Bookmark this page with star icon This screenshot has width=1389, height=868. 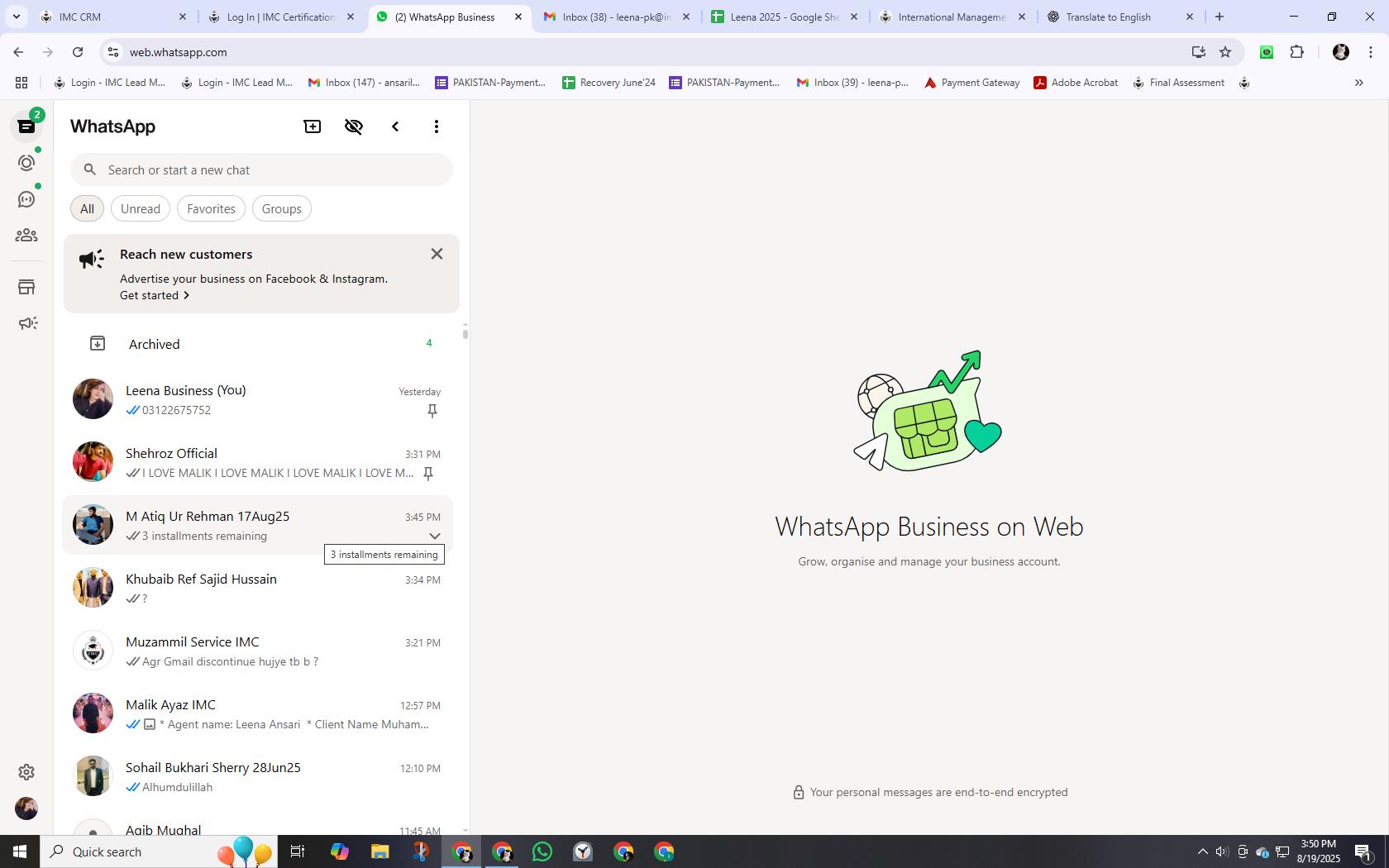point(1225,52)
